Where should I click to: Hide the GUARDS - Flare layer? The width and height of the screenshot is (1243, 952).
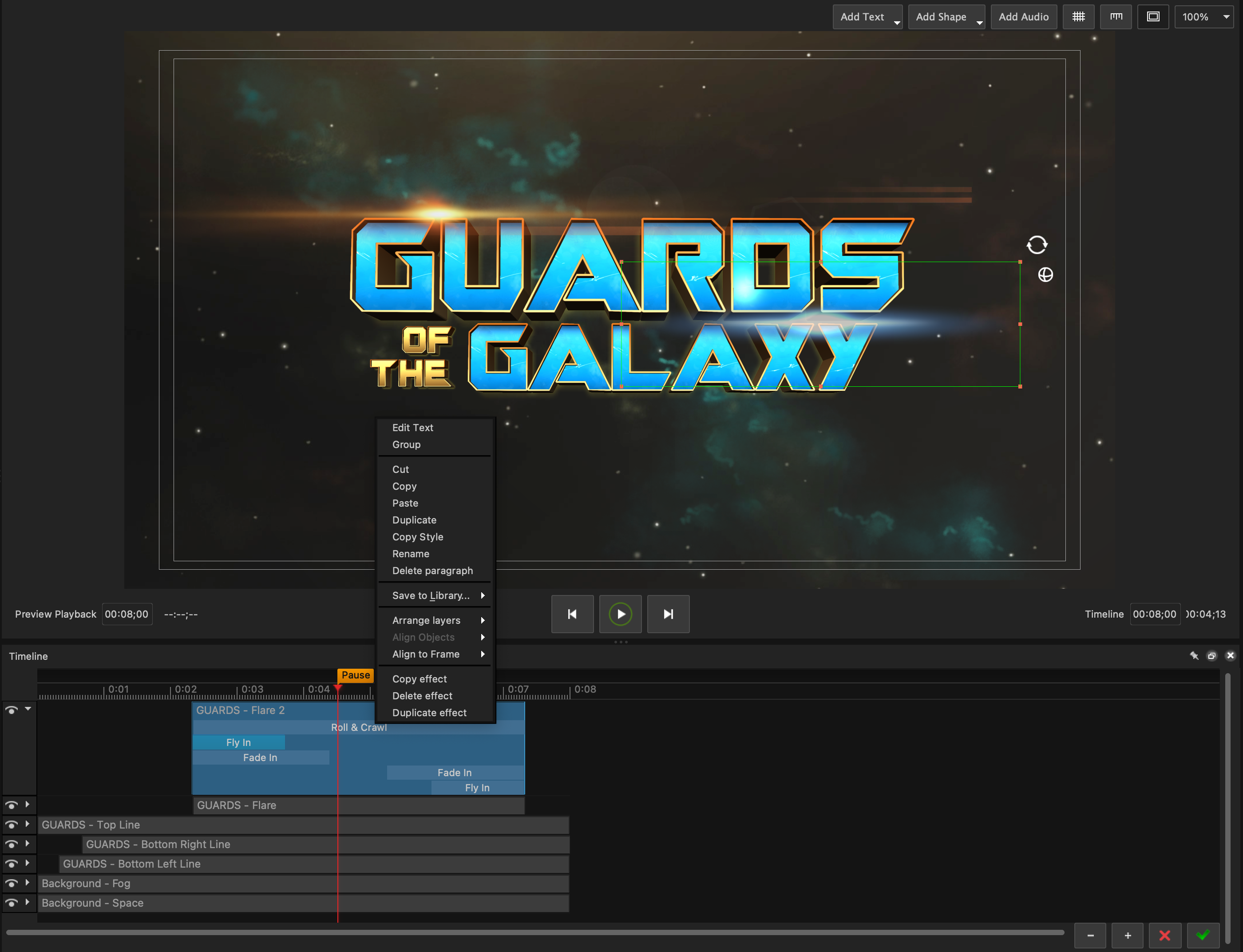point(12,805)
